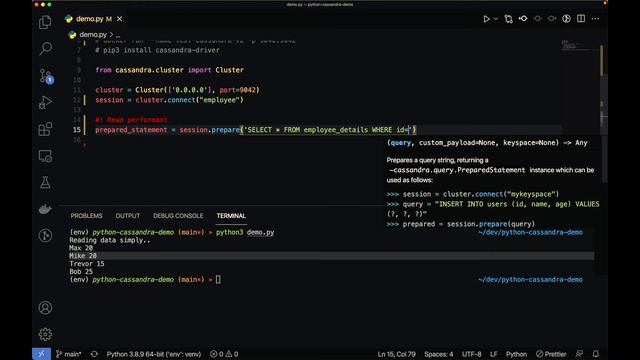Click 'Reading data simply..' in terminal

[109, 240]
